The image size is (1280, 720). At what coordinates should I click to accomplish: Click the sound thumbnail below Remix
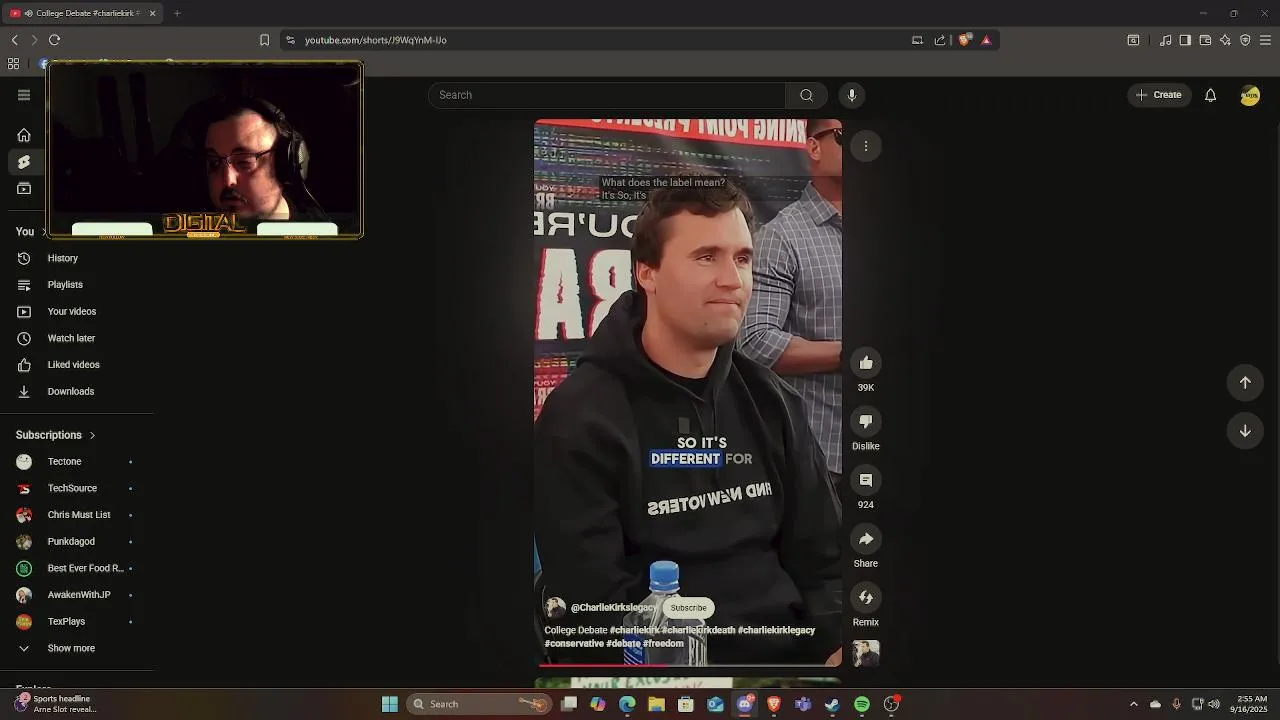click(866, 654)
